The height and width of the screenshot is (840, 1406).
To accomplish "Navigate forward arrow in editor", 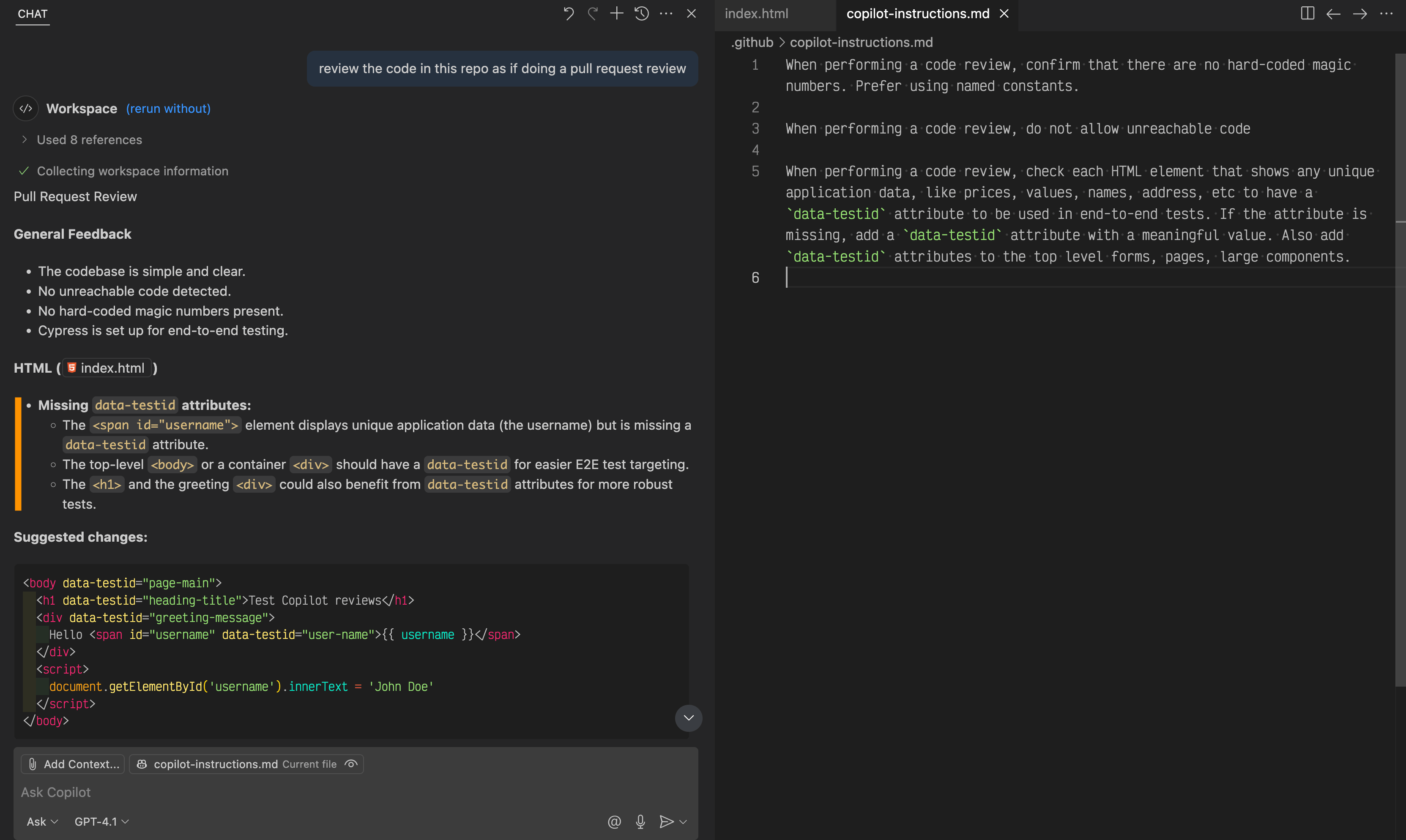I will (1360, 14).
